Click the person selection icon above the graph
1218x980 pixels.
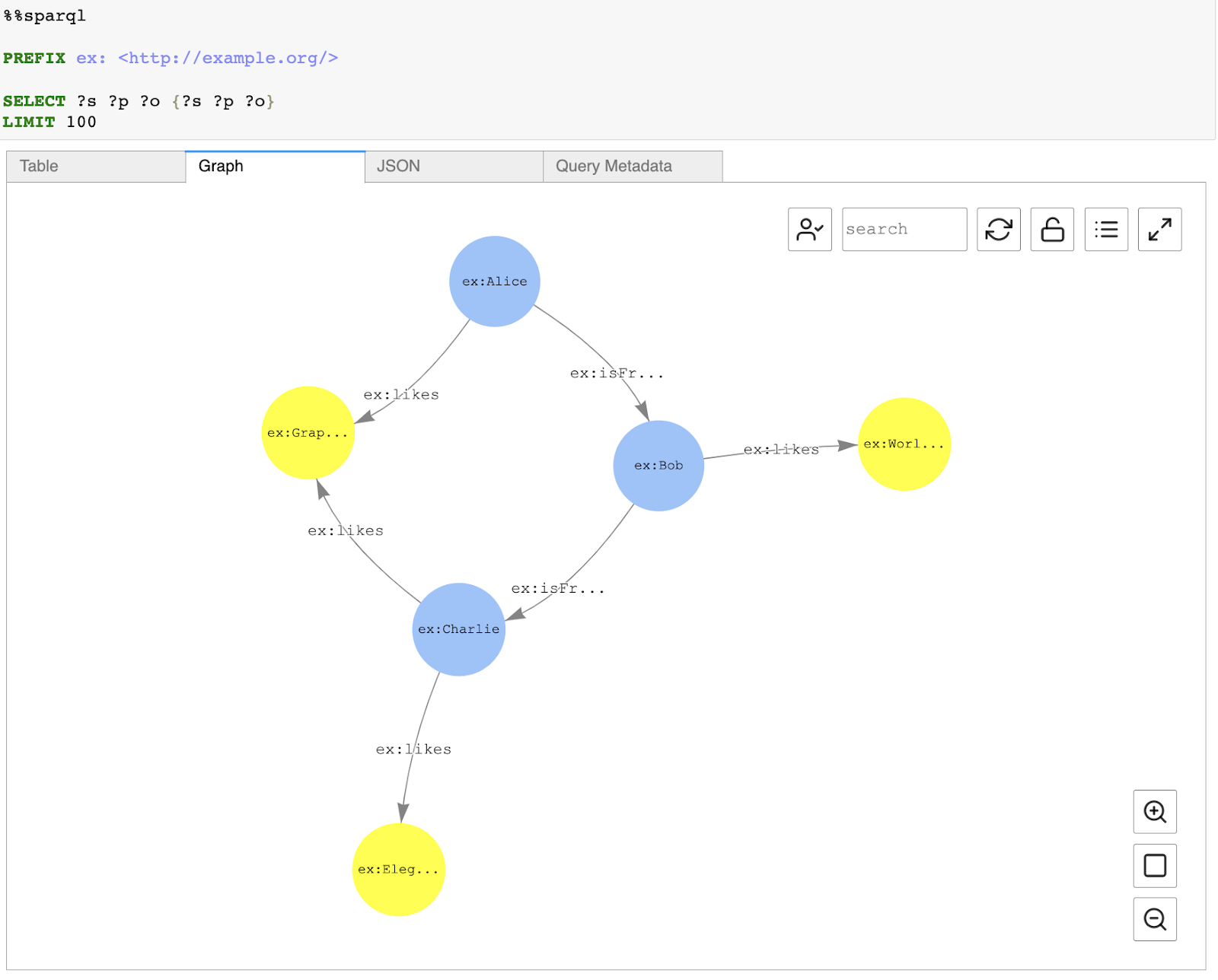tap(809, 229)
